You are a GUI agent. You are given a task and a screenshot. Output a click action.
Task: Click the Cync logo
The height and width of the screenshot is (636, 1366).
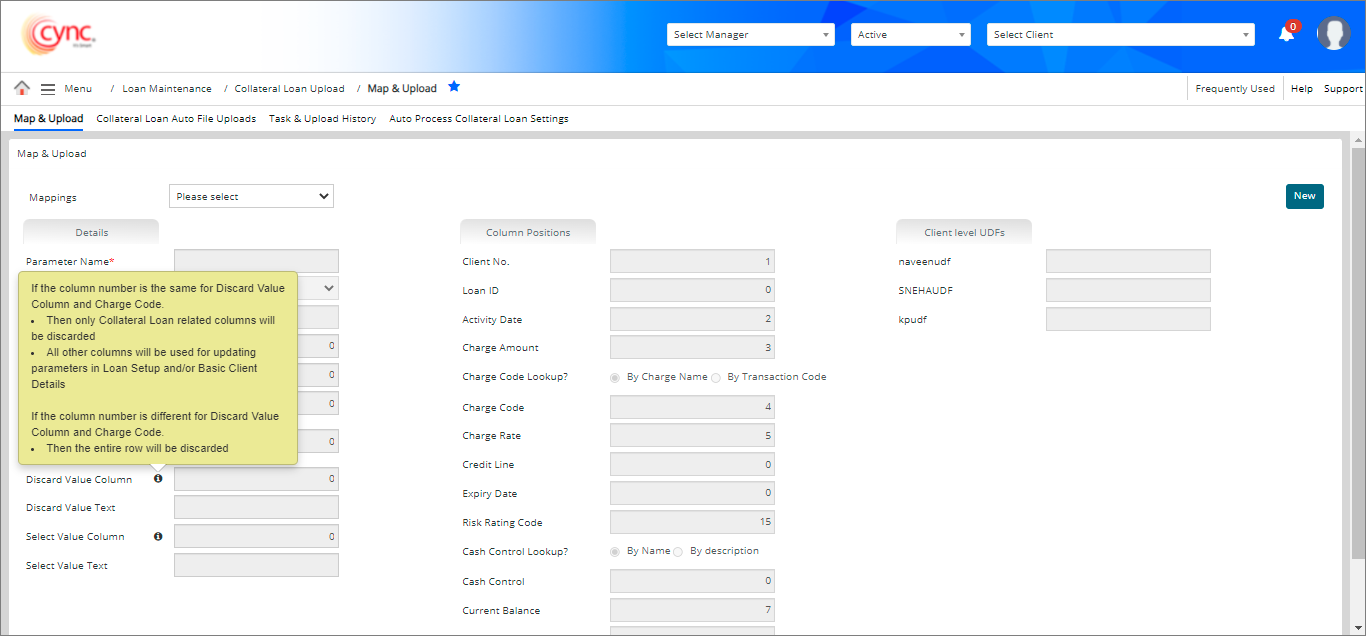pyautogui.click(x=59, y=36)
